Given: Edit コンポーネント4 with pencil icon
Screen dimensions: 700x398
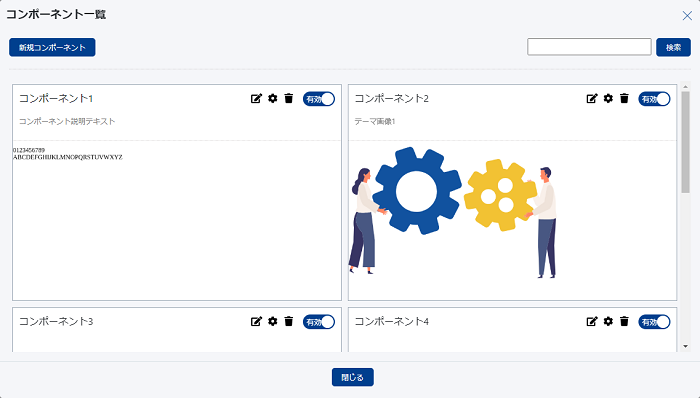Looking at the screenshot, I should (592, 321).
